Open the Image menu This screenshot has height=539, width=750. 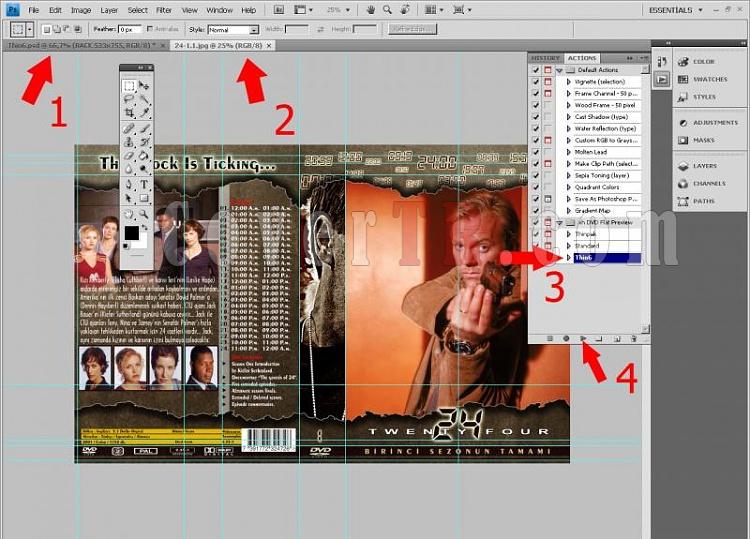point(81,10)
